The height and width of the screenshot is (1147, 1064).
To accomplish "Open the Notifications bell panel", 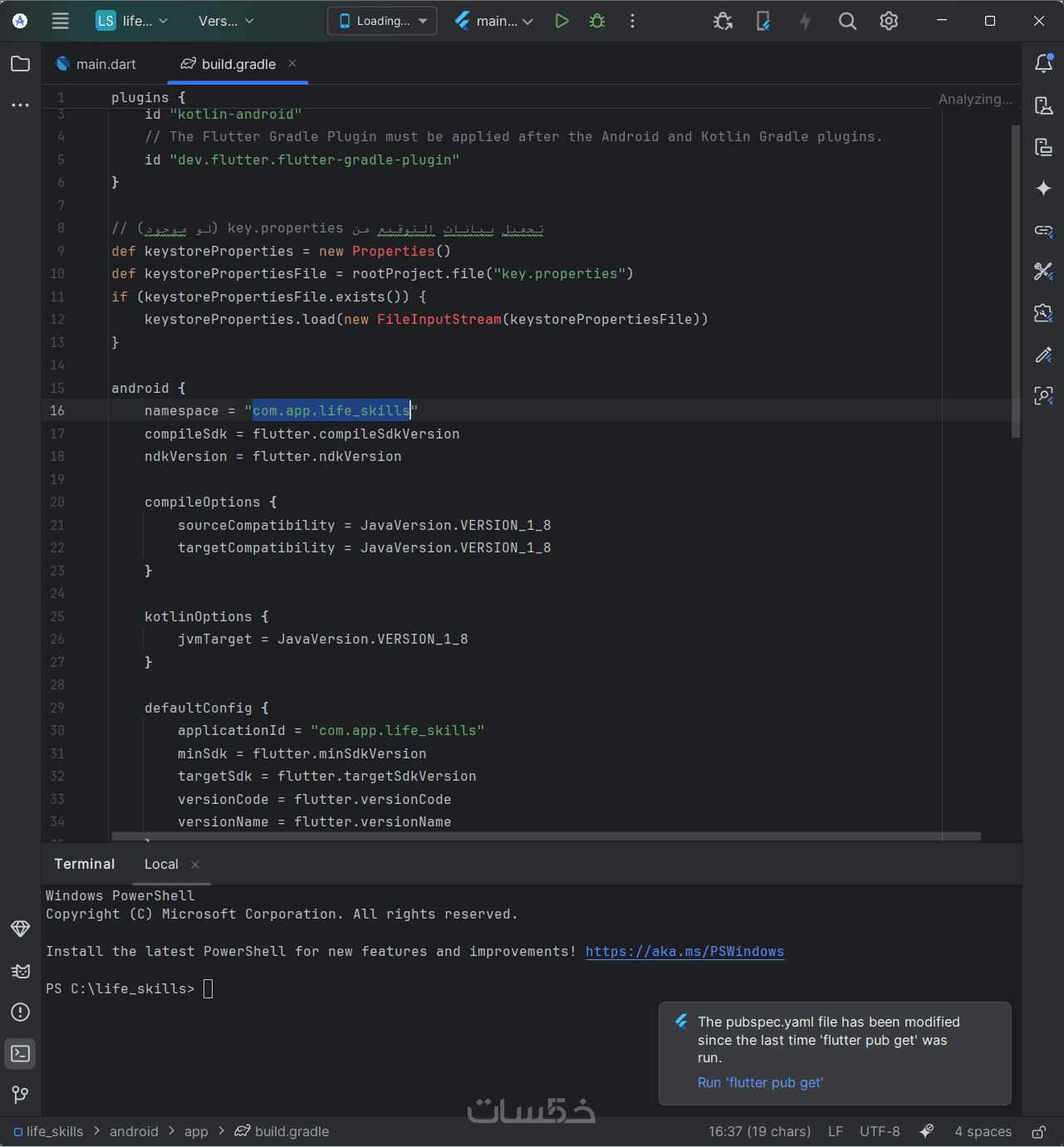I will tap(1043, 64).
